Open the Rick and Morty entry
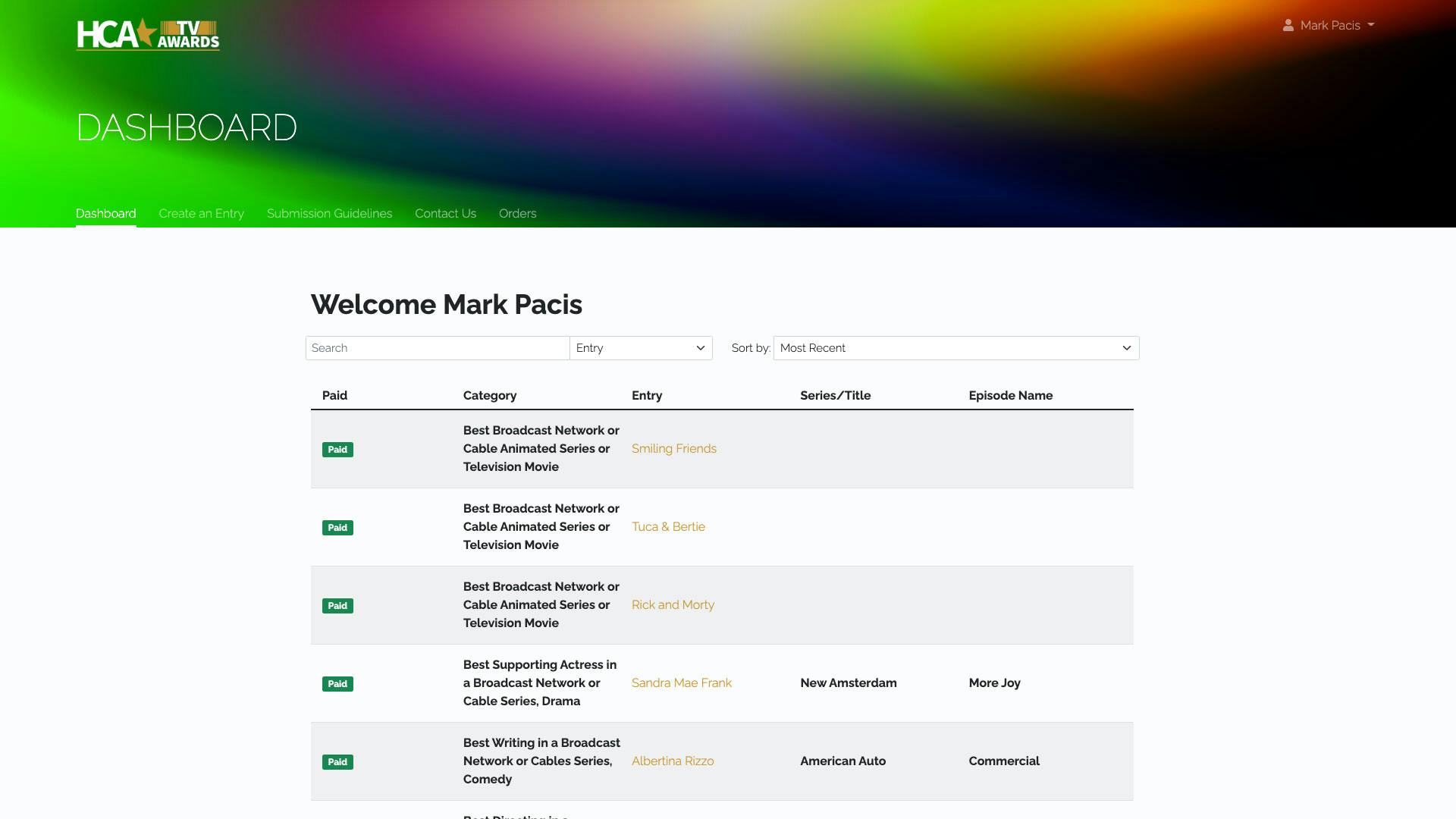Image resolution: width=1456 pixels, height=819 pixels. pyautogui.click(x=673, y=604)
